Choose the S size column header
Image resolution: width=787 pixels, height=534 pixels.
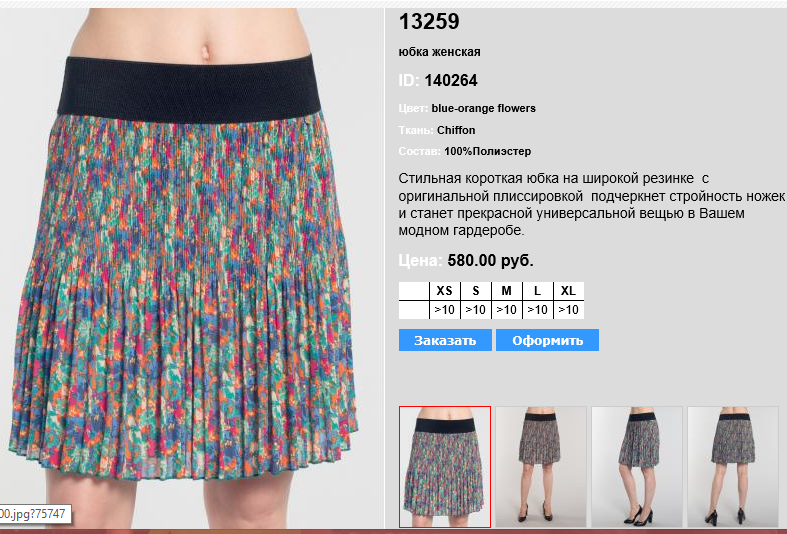[x=476, y=291]
